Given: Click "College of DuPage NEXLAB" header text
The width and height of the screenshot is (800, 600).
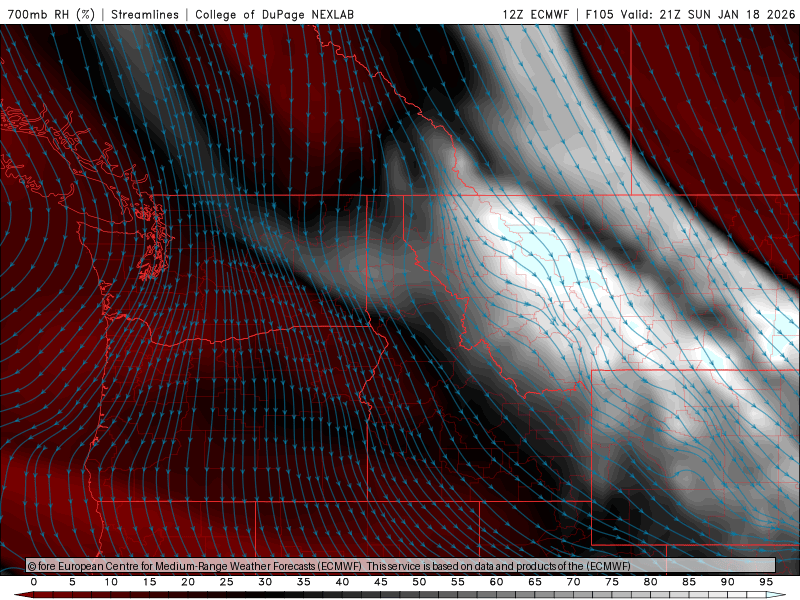Looking at the screenshot, I should (274, 14).
